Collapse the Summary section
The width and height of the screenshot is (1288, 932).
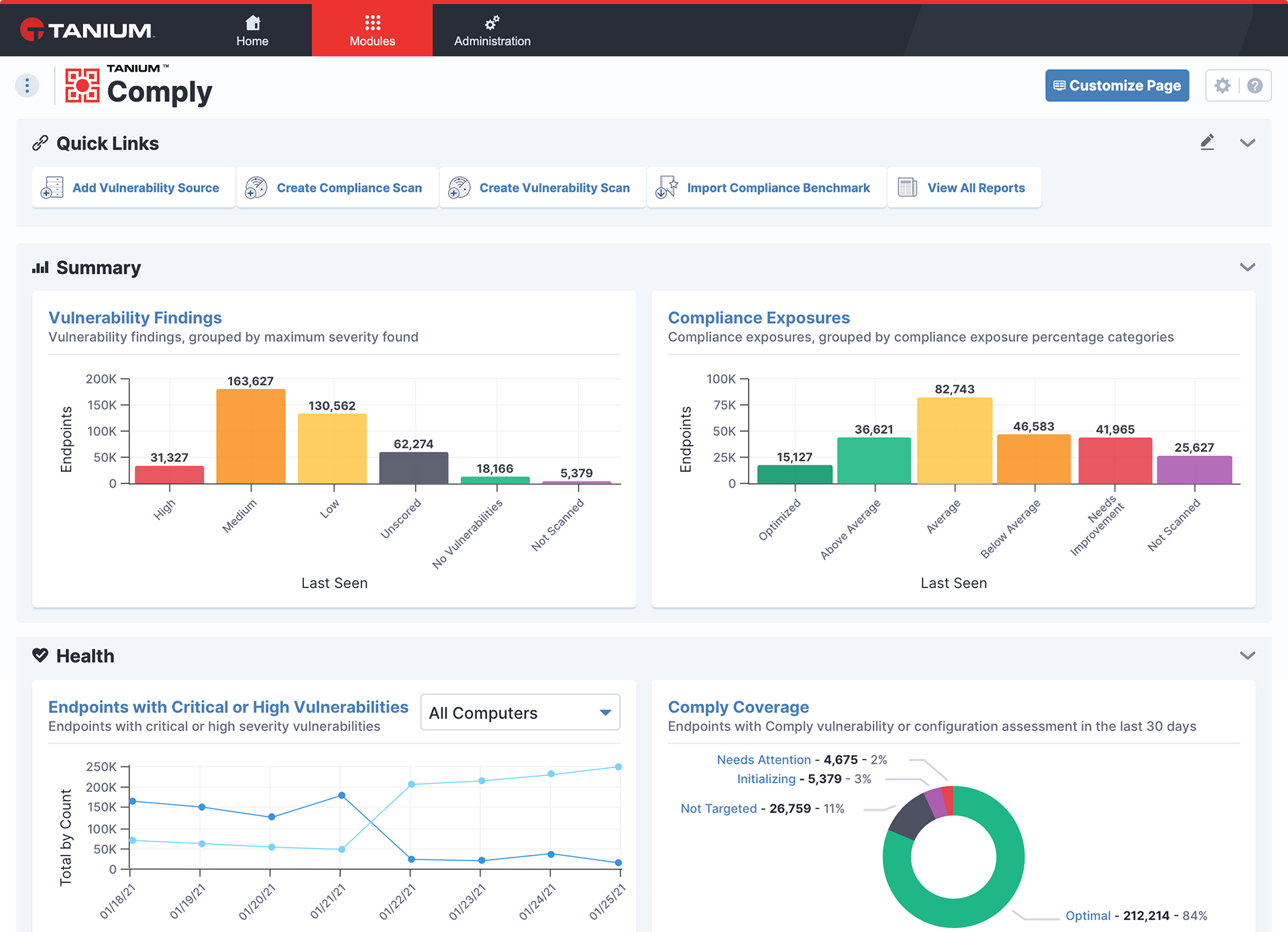[x=1247, y=267]
